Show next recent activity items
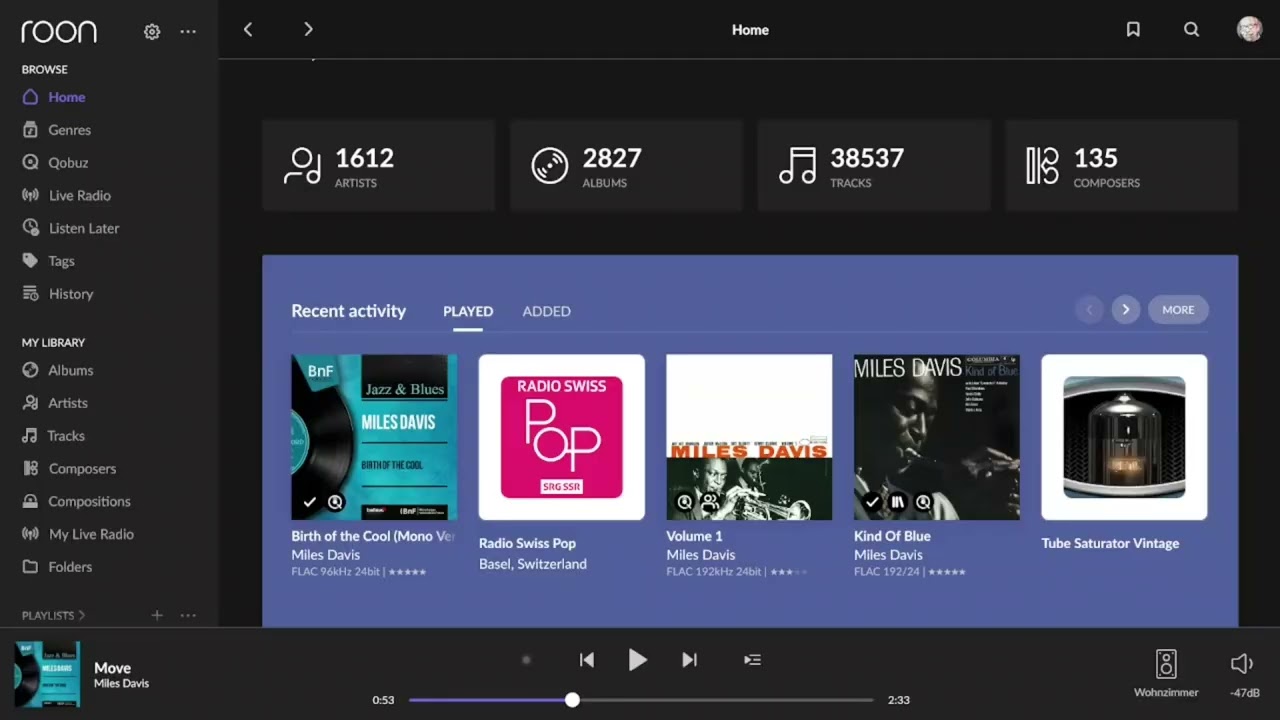The image size is (1280, 720). (1126, 310)
